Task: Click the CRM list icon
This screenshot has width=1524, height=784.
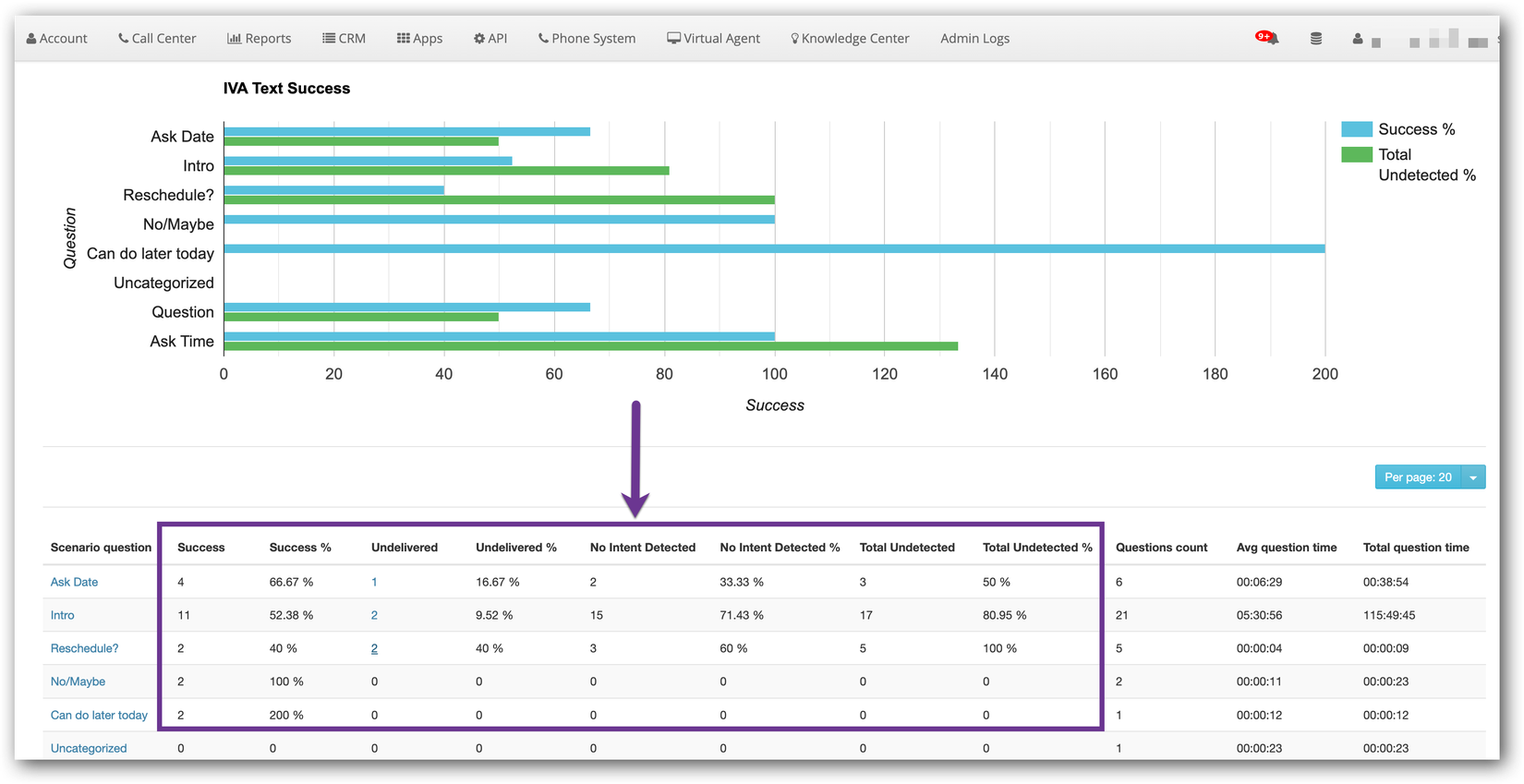Action: click(329, 39)
